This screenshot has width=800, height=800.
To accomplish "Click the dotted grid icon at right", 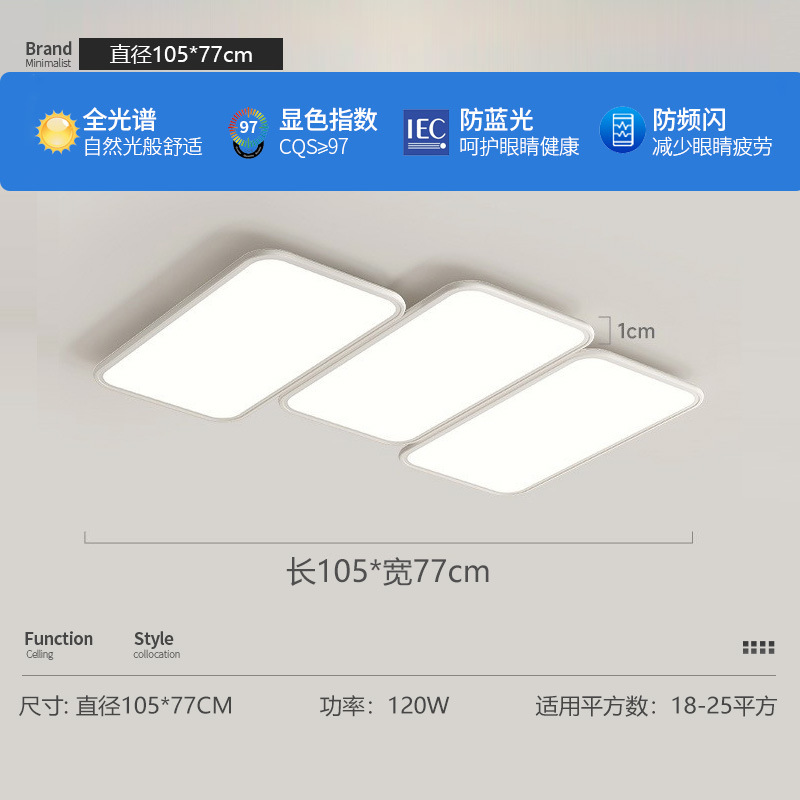I will [758, 647].
